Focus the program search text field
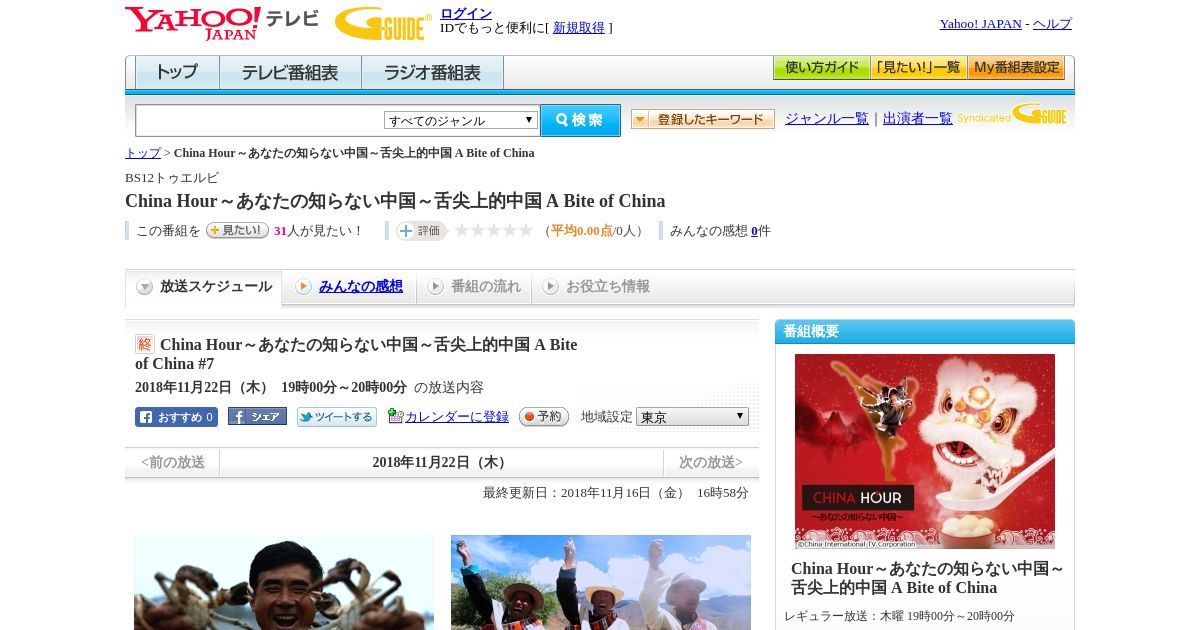 pyautogui.click(x=260, y=121)
